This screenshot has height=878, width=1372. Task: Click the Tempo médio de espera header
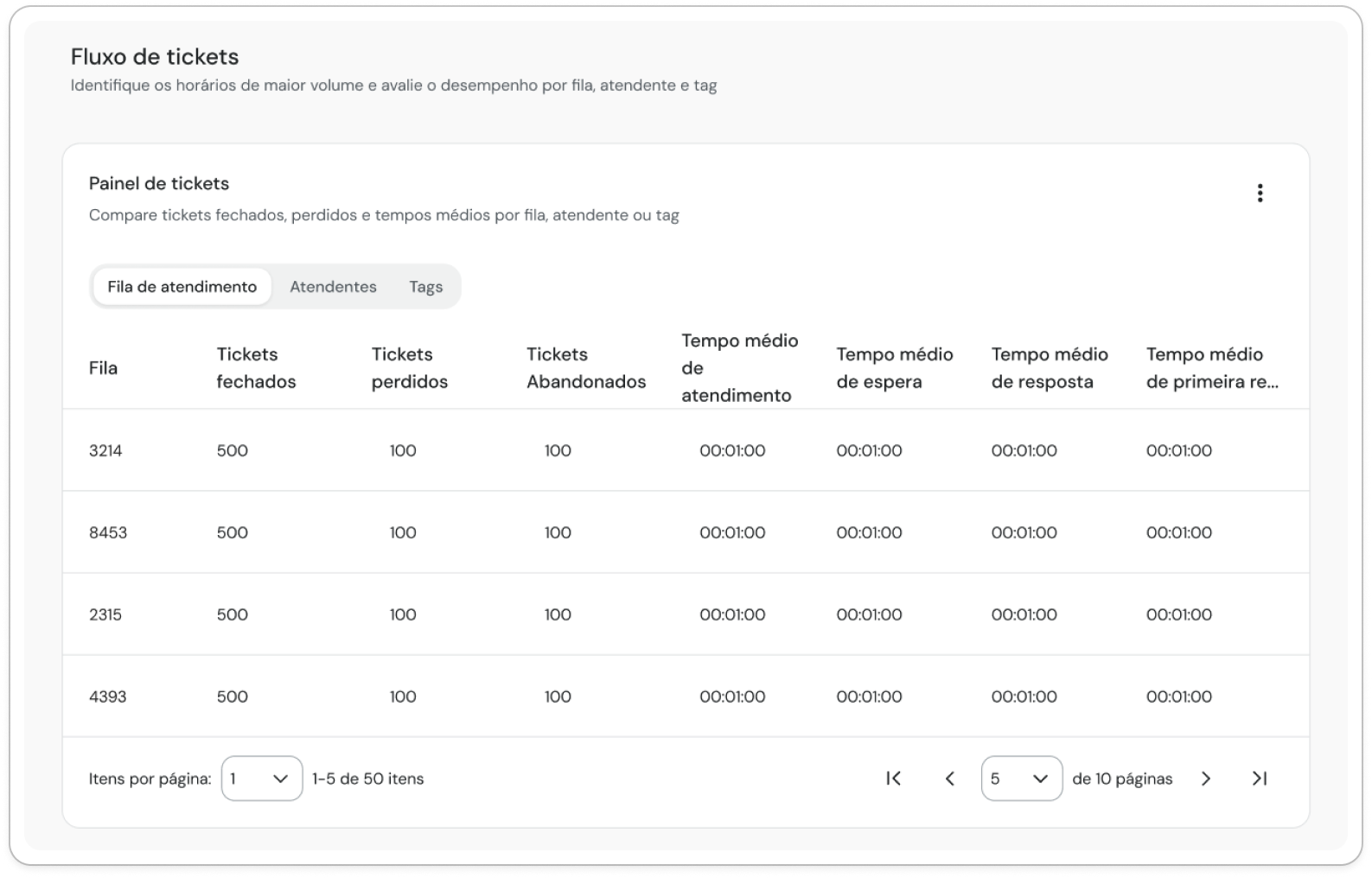click(895, 368)
